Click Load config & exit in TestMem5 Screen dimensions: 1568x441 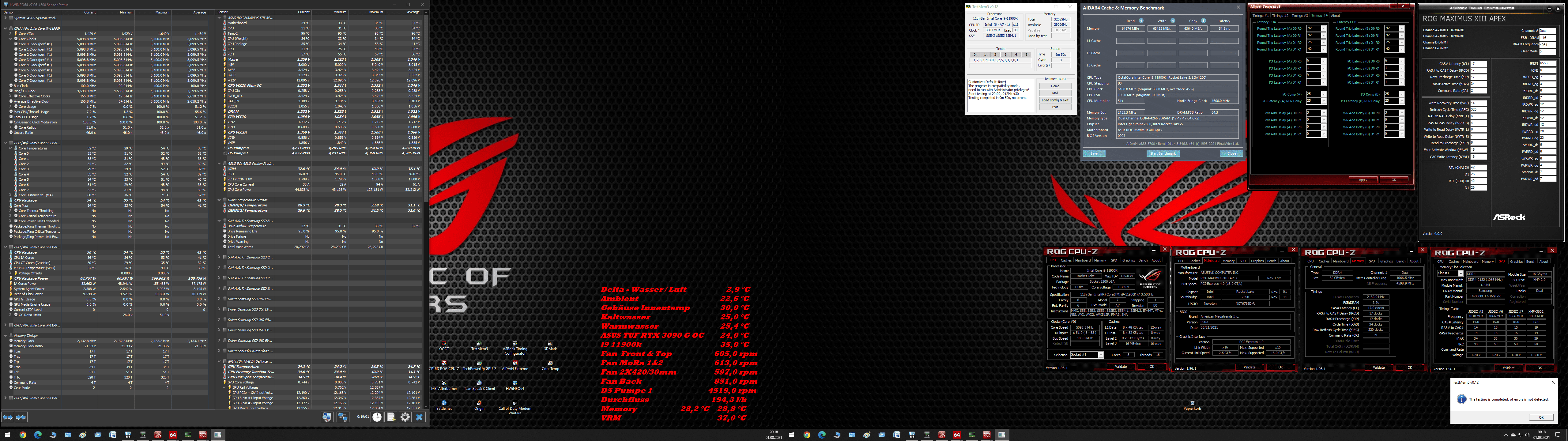click(x=1055, y=100)
